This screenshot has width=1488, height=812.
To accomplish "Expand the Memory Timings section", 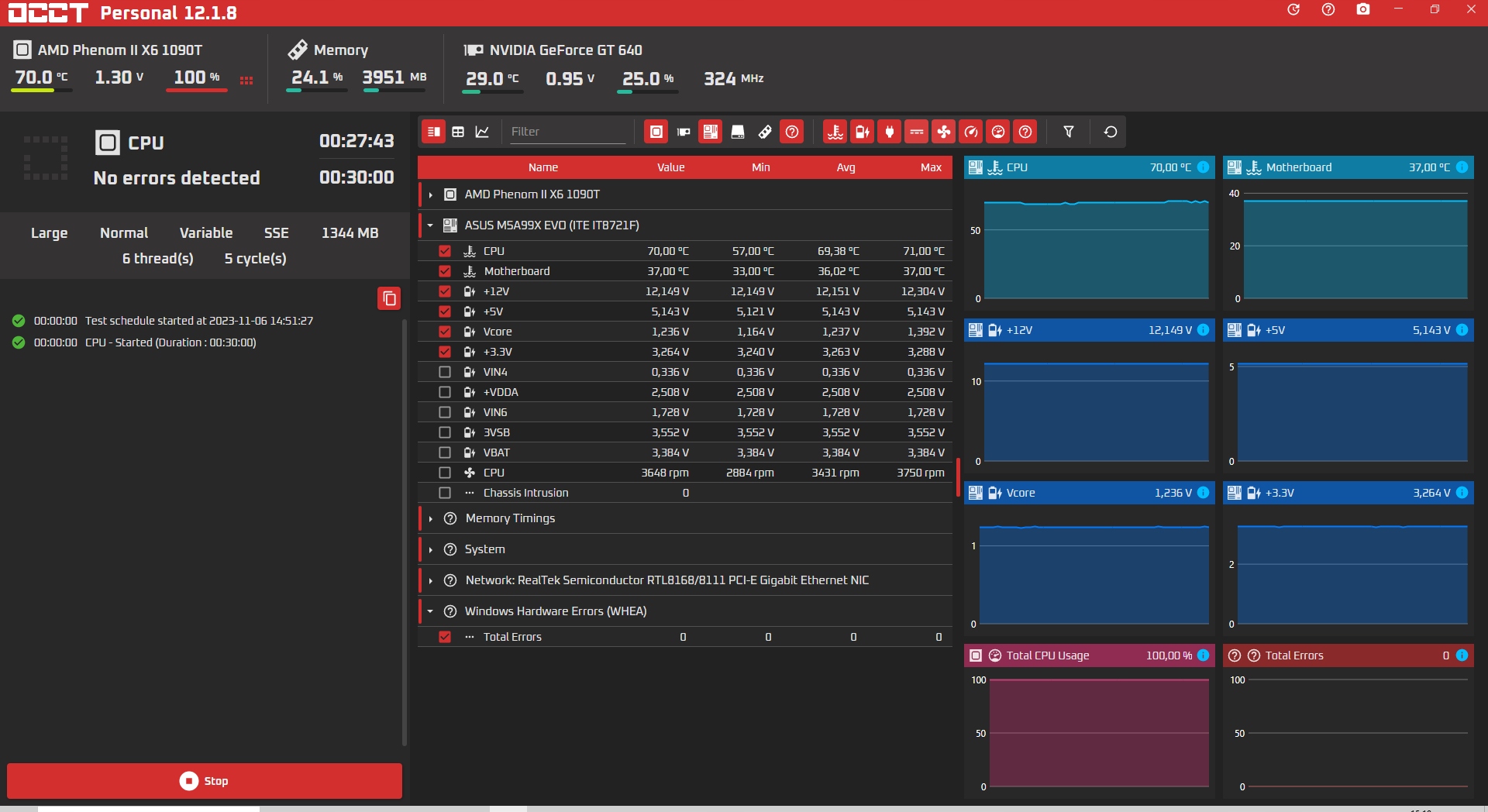I will pos(431,518).
